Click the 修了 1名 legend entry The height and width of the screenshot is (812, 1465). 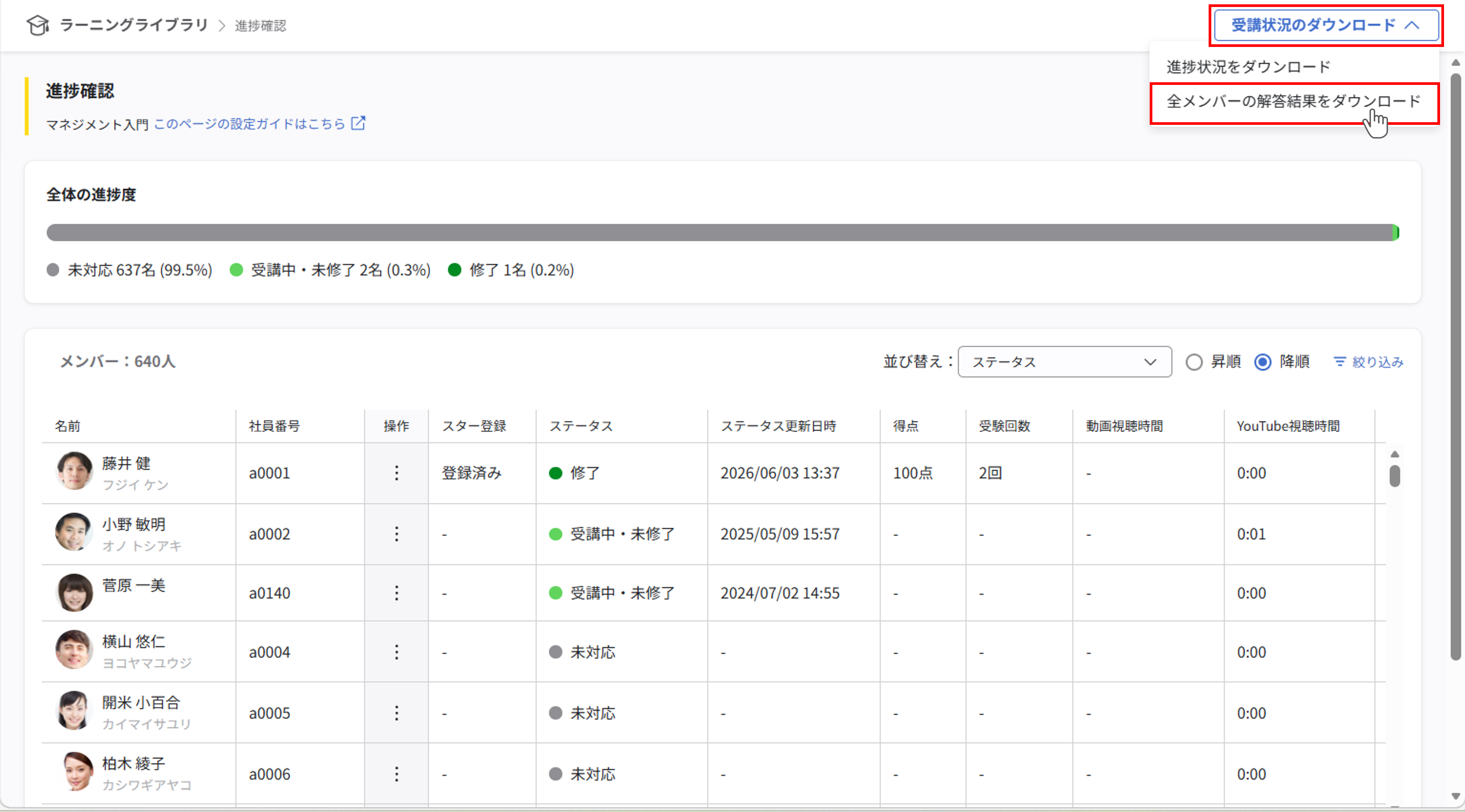511,270
